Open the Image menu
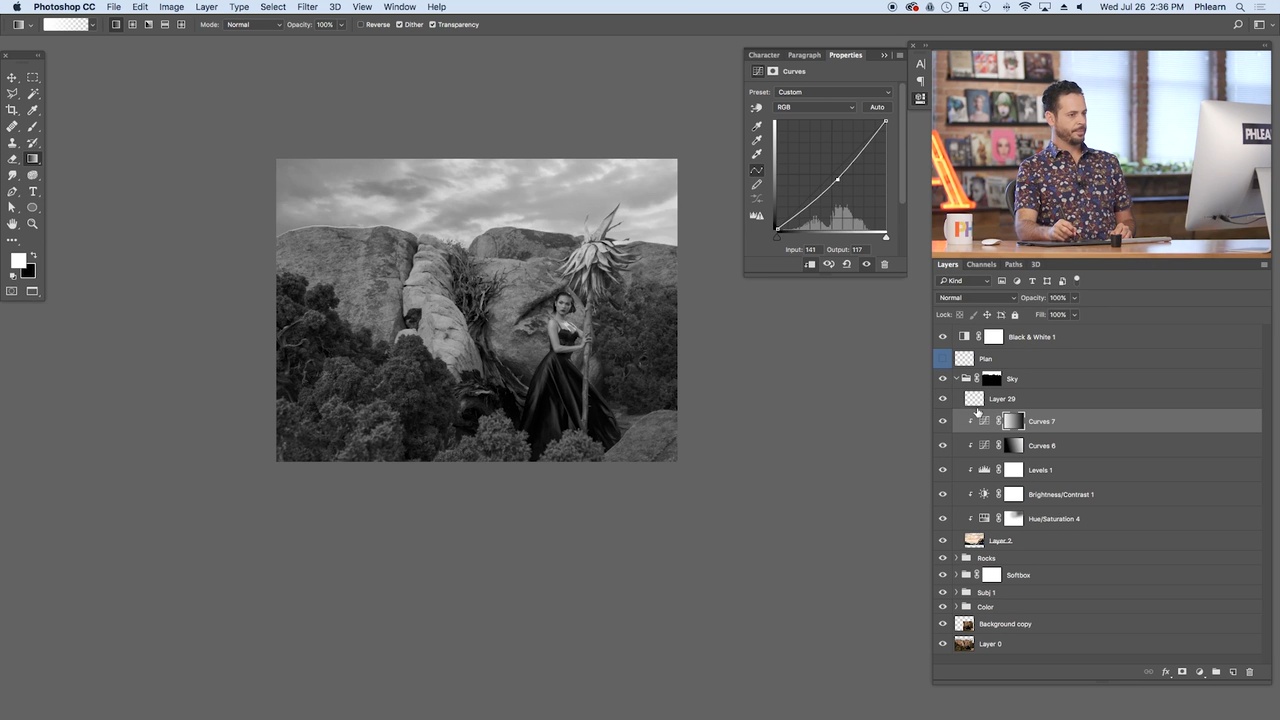Image resolution: width=1280 pixels, height=720 pixels. pos(171,7)
